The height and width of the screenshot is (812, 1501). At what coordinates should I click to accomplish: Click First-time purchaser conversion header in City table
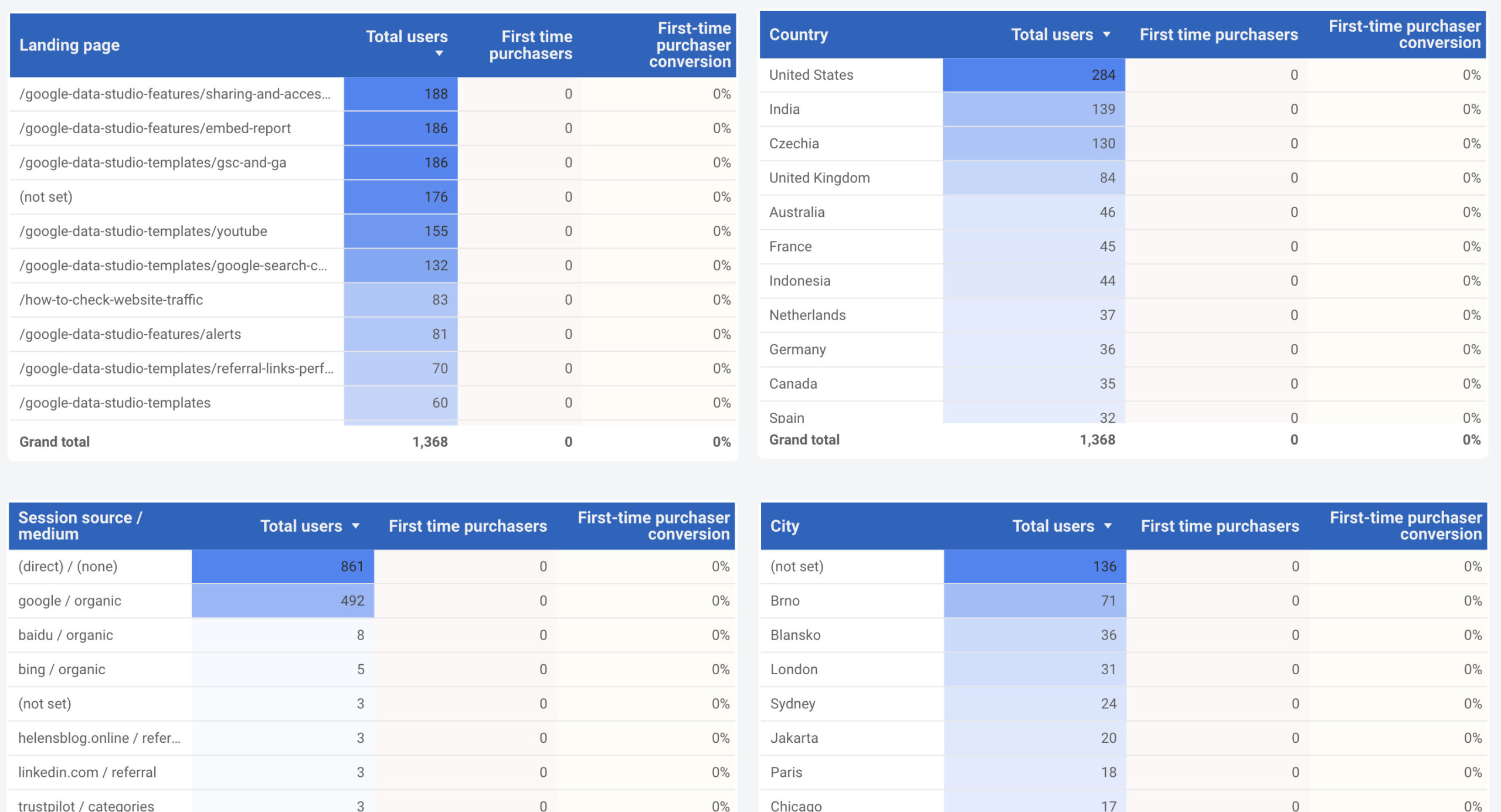[x=1405, y=525]
